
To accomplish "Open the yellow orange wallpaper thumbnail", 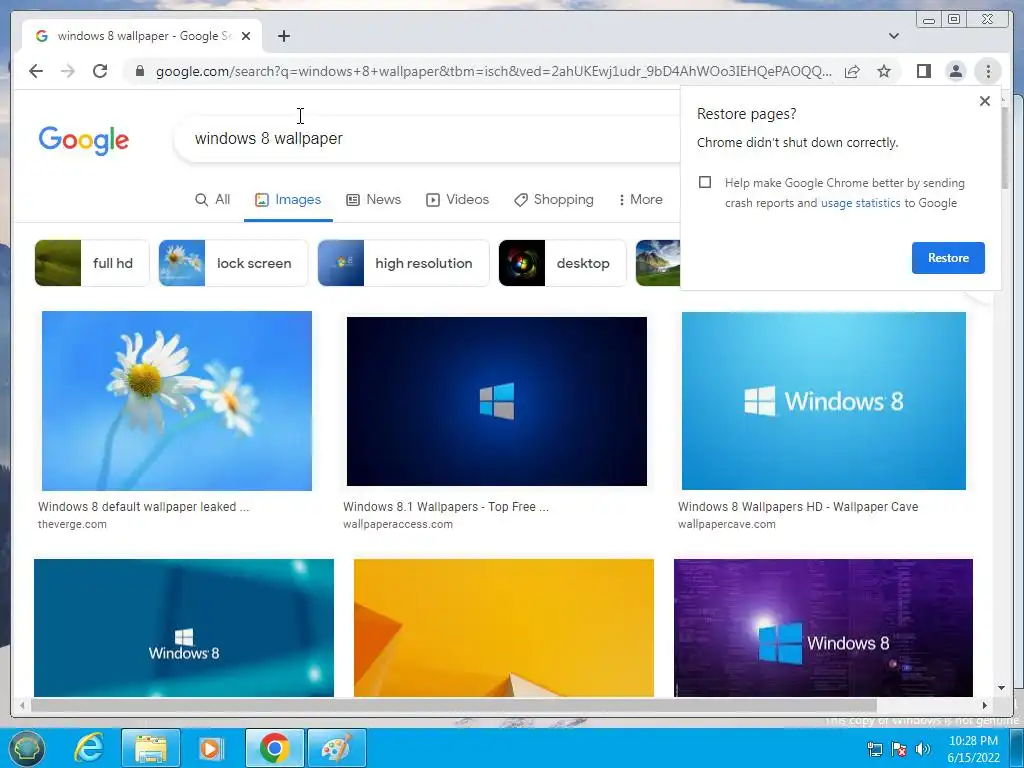I will pyautogui.click(x=504, y=628).
